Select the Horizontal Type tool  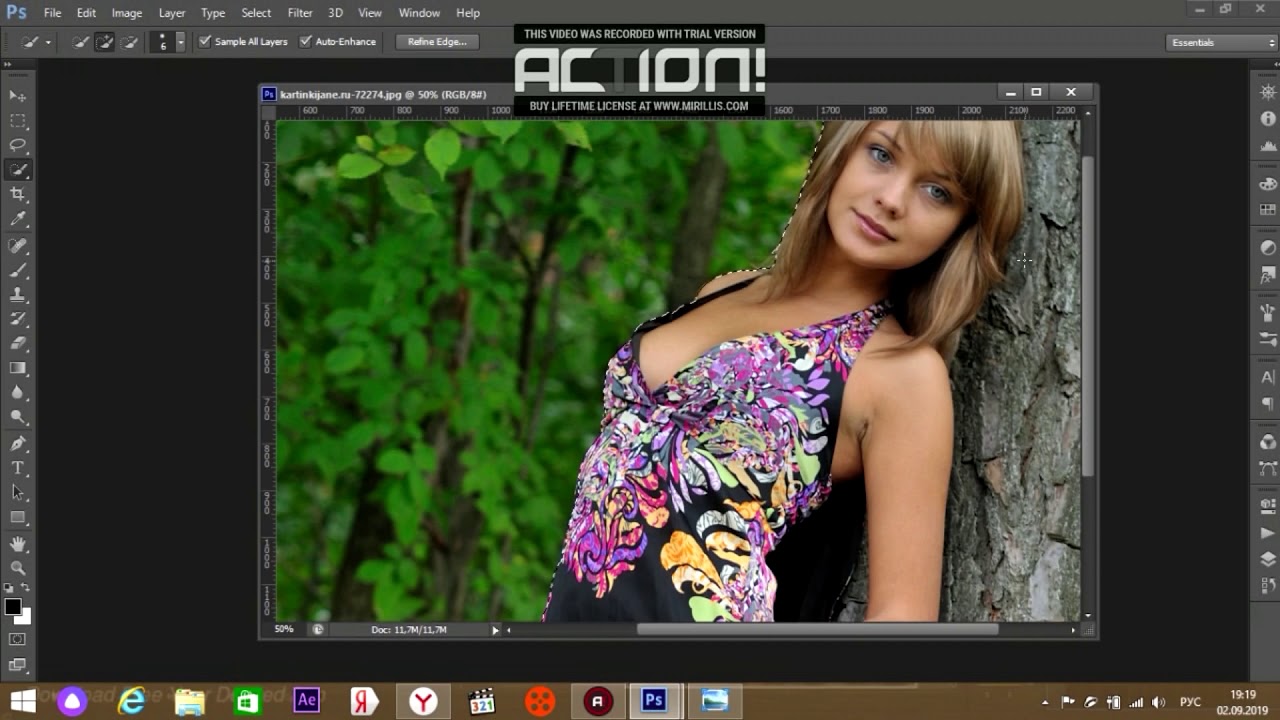[18, 468]
